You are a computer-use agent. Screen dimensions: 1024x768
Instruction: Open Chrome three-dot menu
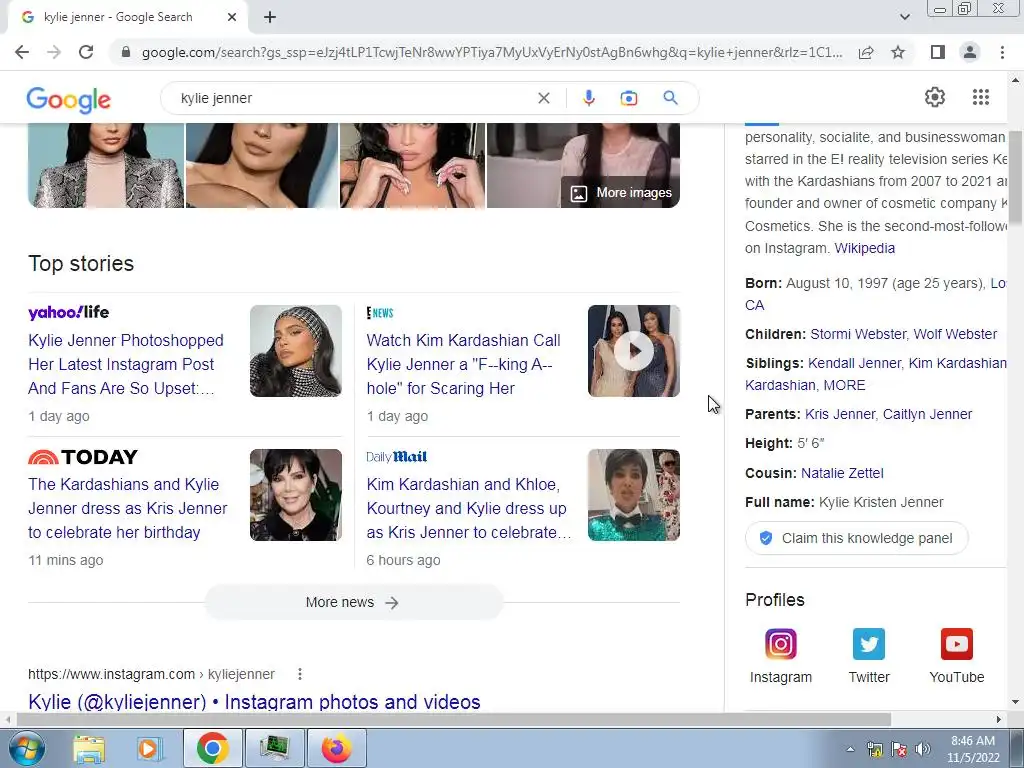[1002, 52]
